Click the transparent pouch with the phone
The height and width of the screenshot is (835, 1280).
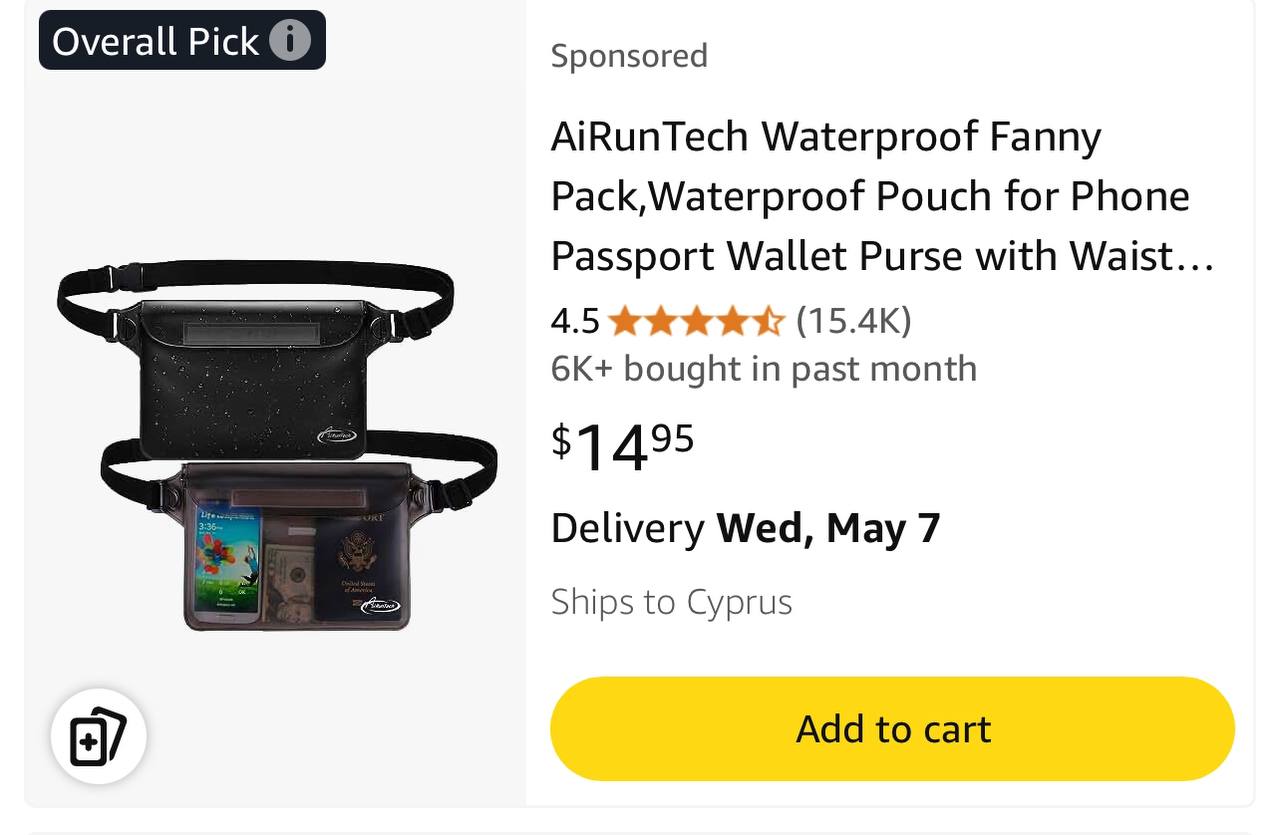point(298,545)
